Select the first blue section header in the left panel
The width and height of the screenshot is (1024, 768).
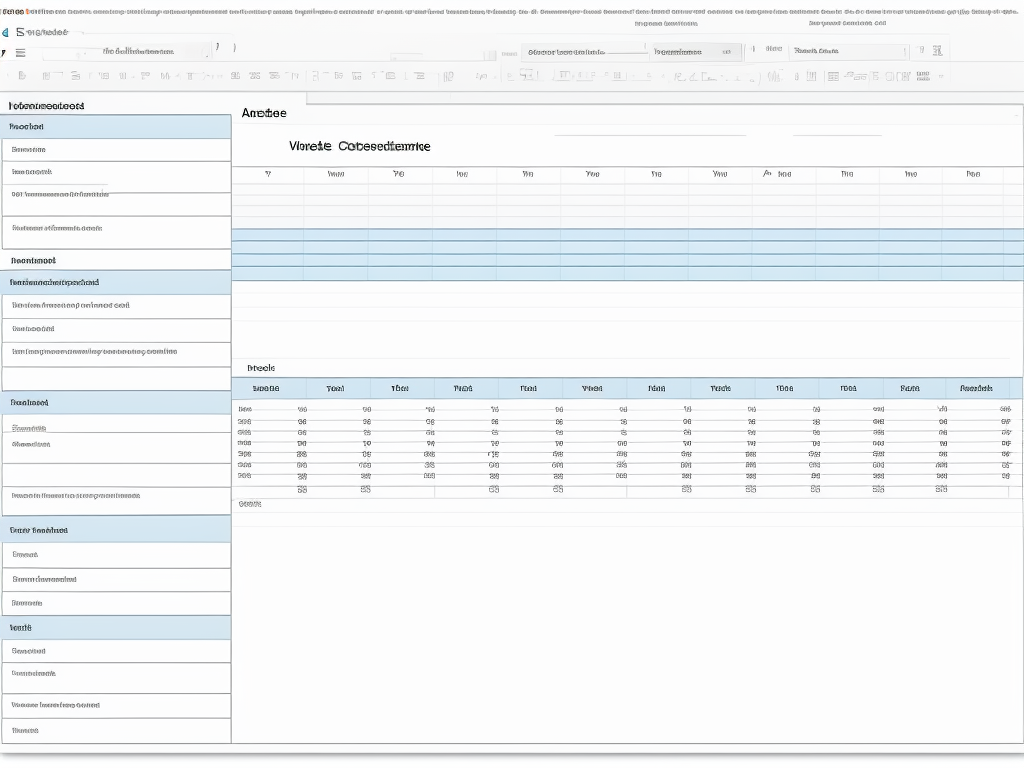[x=116, y=127]
